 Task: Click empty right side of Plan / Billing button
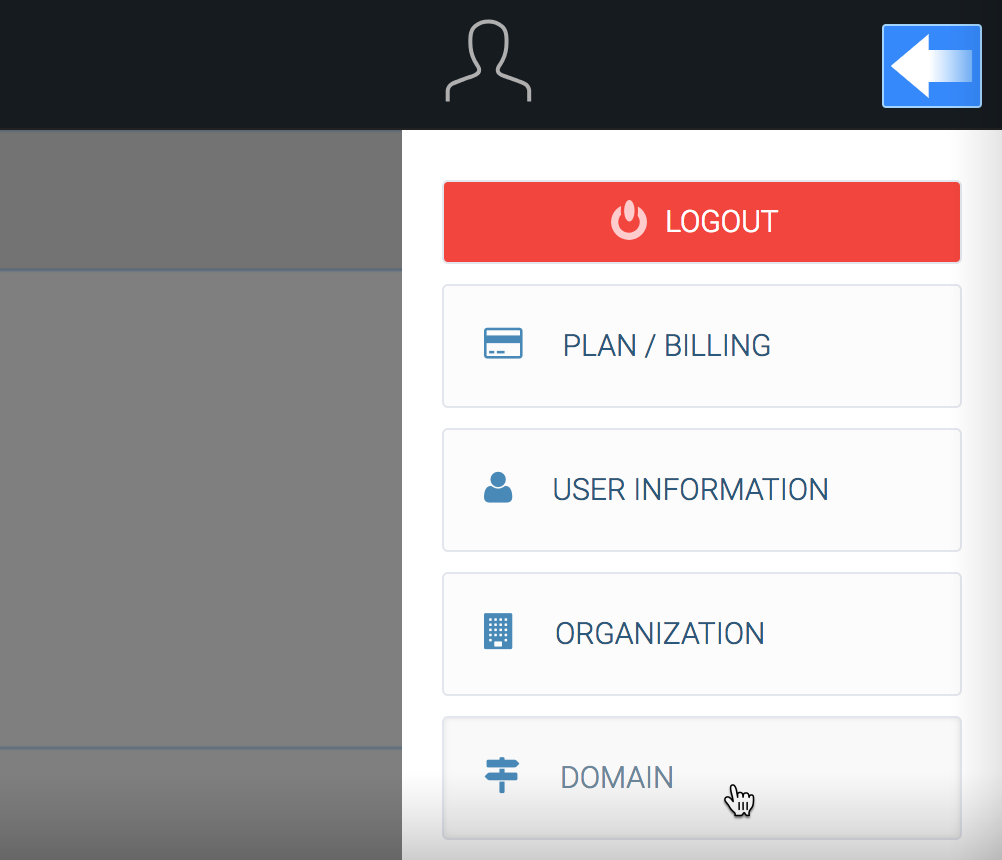(880, 346)
